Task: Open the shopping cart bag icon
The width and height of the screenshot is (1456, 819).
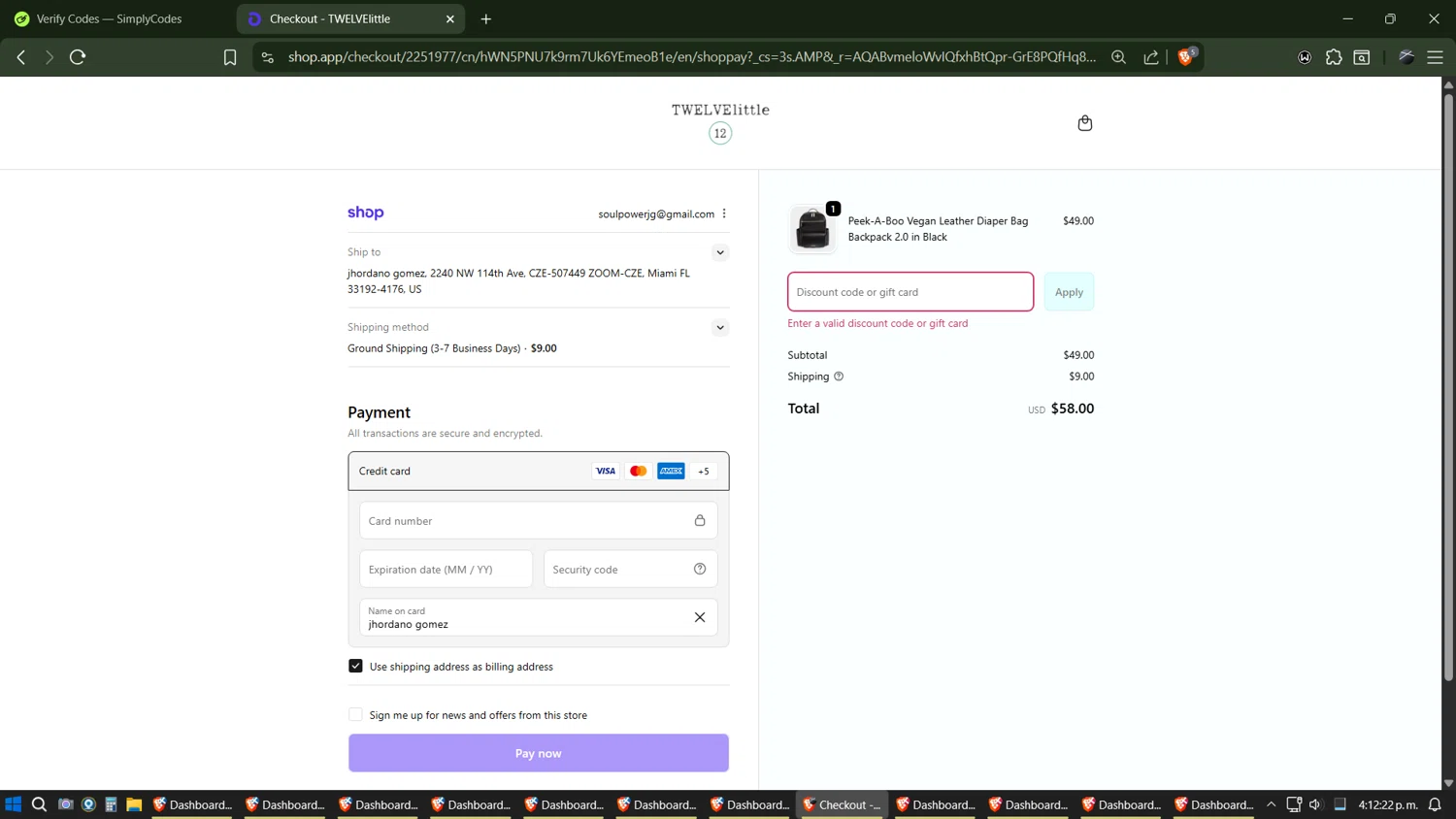Action: click(x=1085, y=123)
